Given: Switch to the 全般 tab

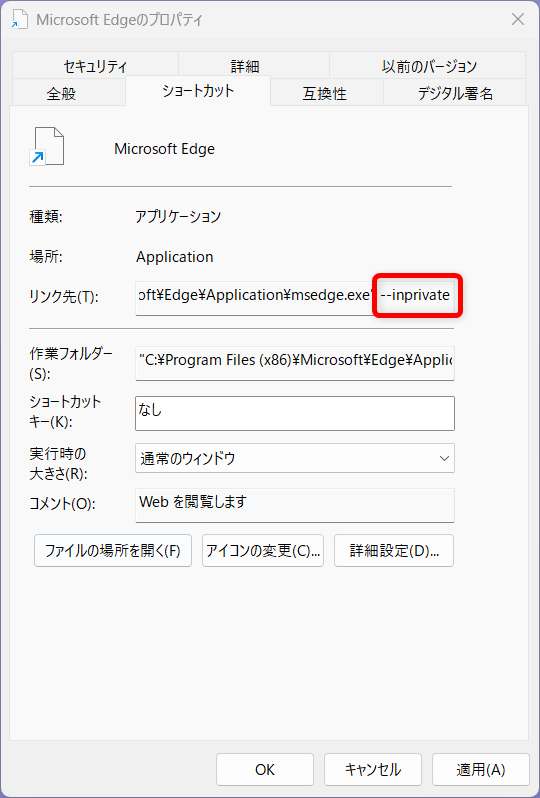Looking at the screenshot, I should (68, 93).
